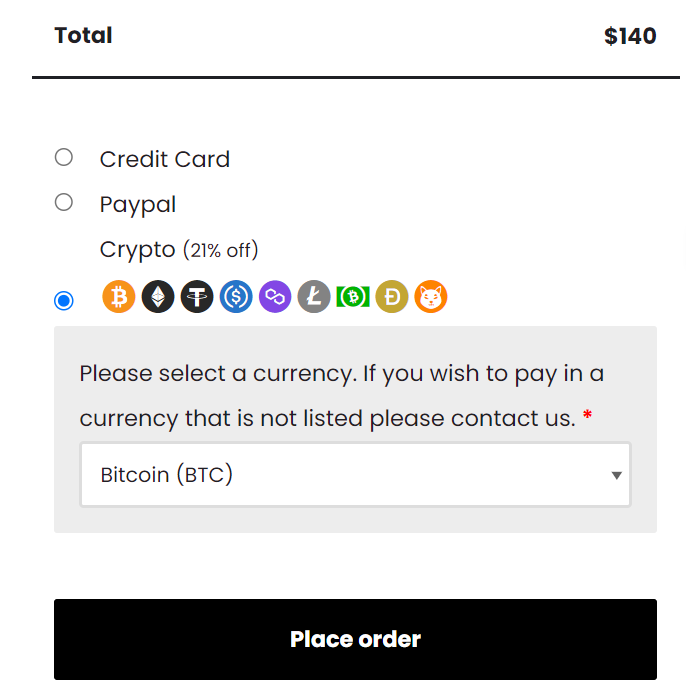Viewport: 686px width, 687px height.
Task: Click the gold Dogecoin icon
Action: 392,297
